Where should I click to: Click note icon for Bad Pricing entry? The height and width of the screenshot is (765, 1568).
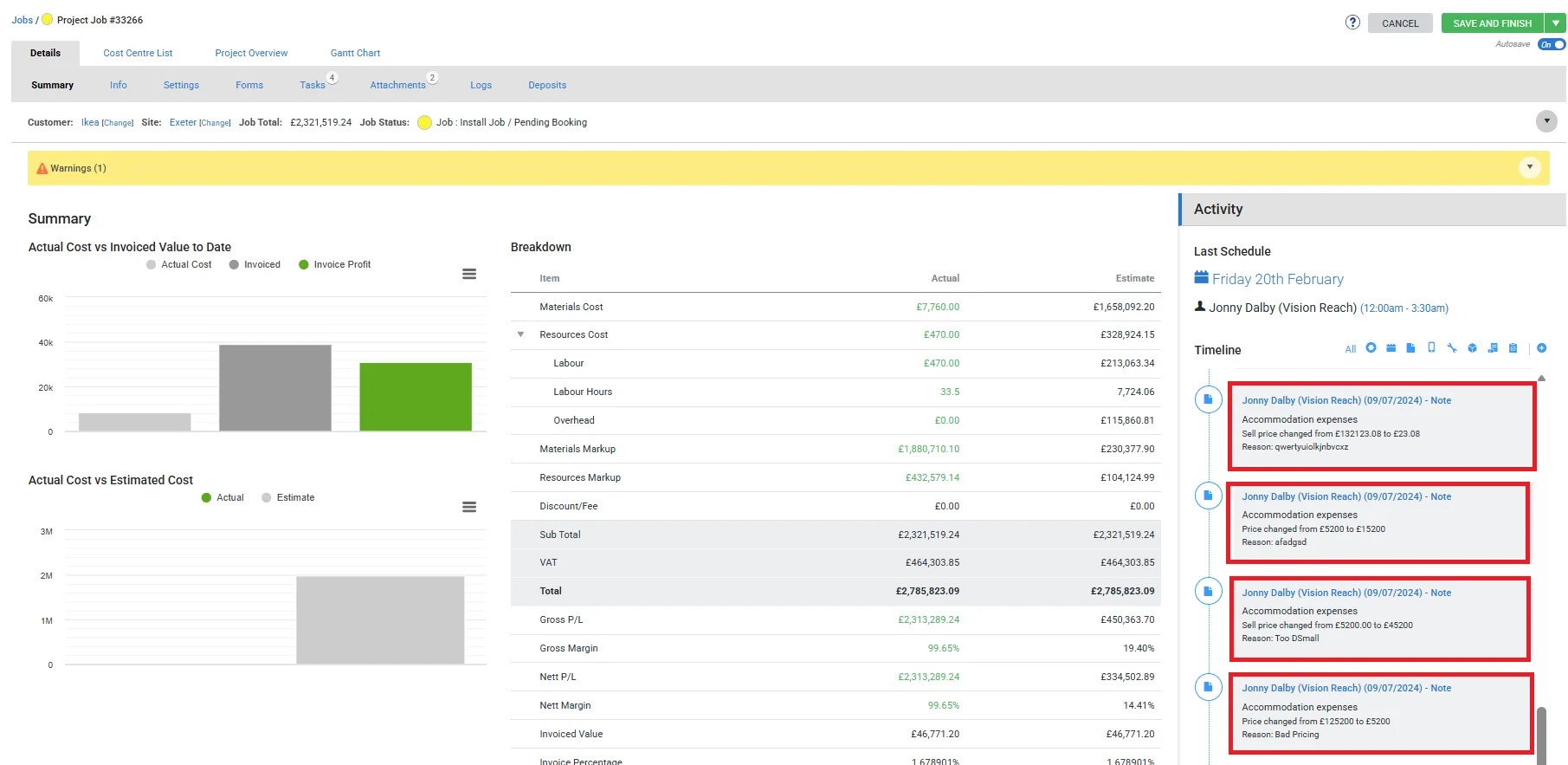(1208, 687)
